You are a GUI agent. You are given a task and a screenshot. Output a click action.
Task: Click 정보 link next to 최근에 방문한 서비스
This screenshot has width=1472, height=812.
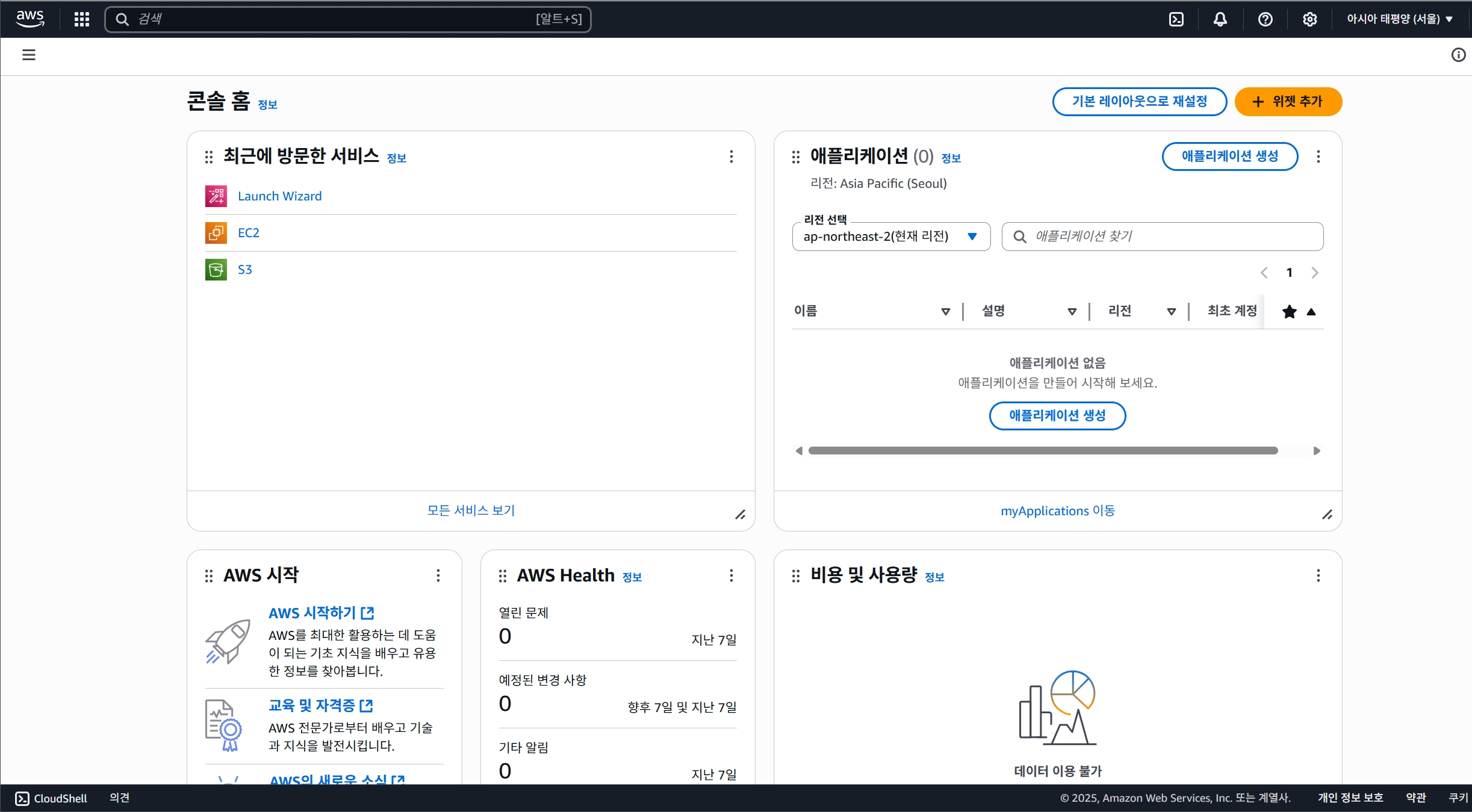(396, 158)
